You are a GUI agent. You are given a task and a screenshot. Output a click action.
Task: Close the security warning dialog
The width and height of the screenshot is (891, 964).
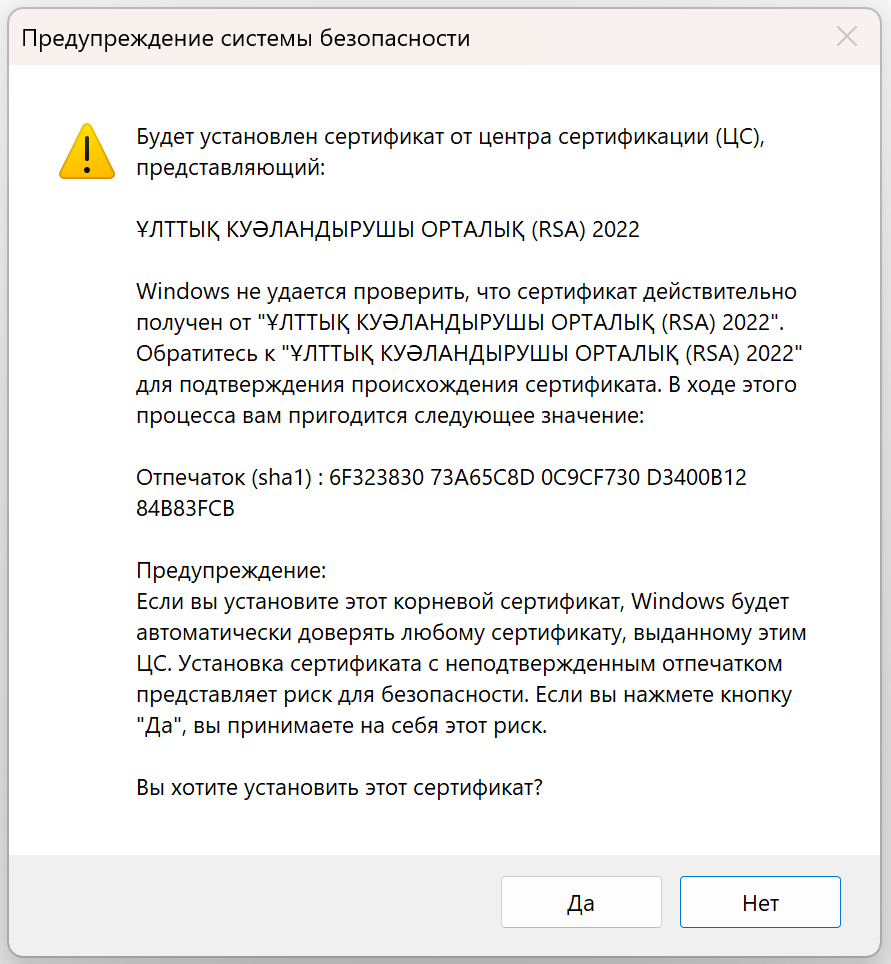click(x=847, y=37)
